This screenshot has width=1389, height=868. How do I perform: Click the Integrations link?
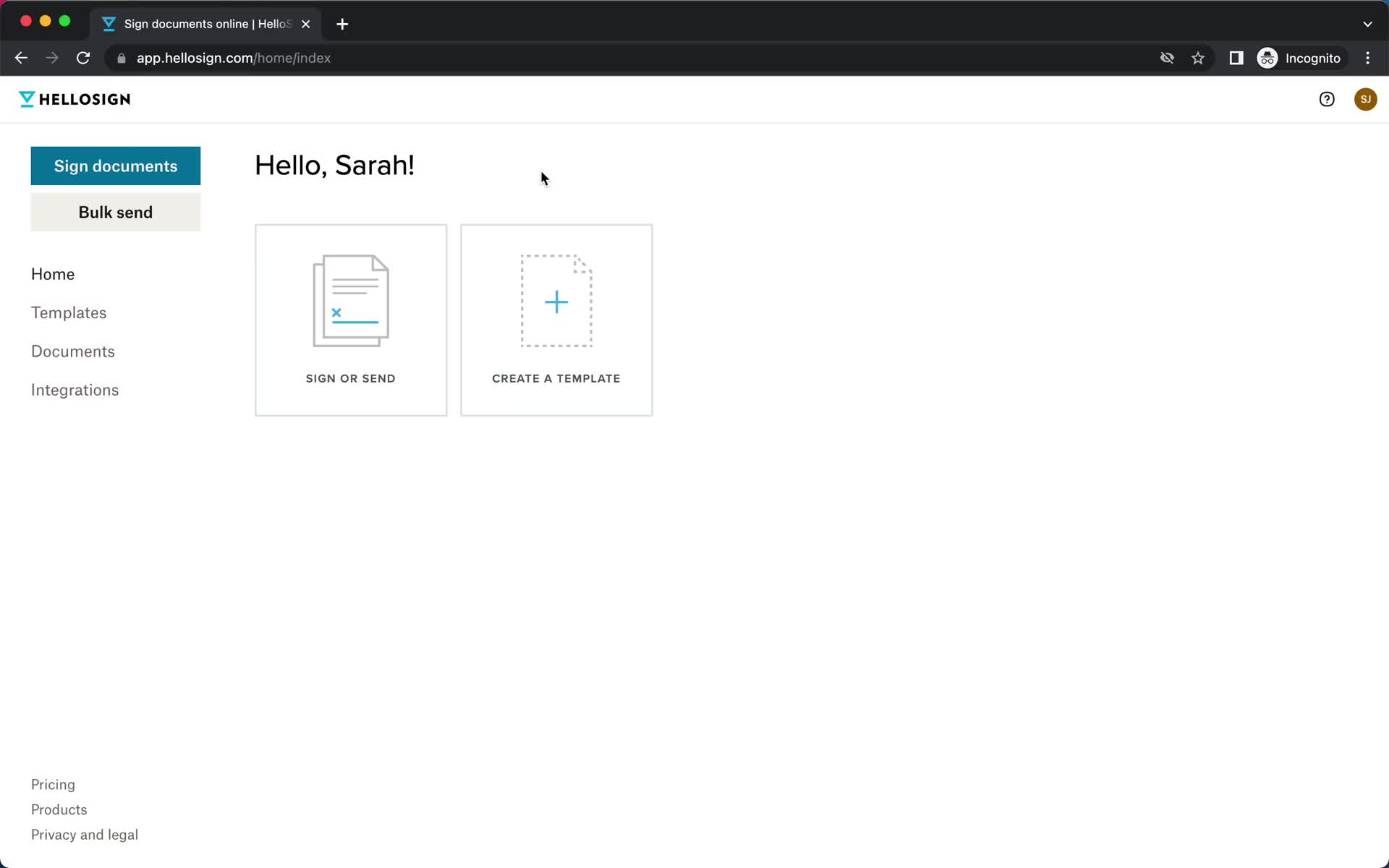click(75, 390)
